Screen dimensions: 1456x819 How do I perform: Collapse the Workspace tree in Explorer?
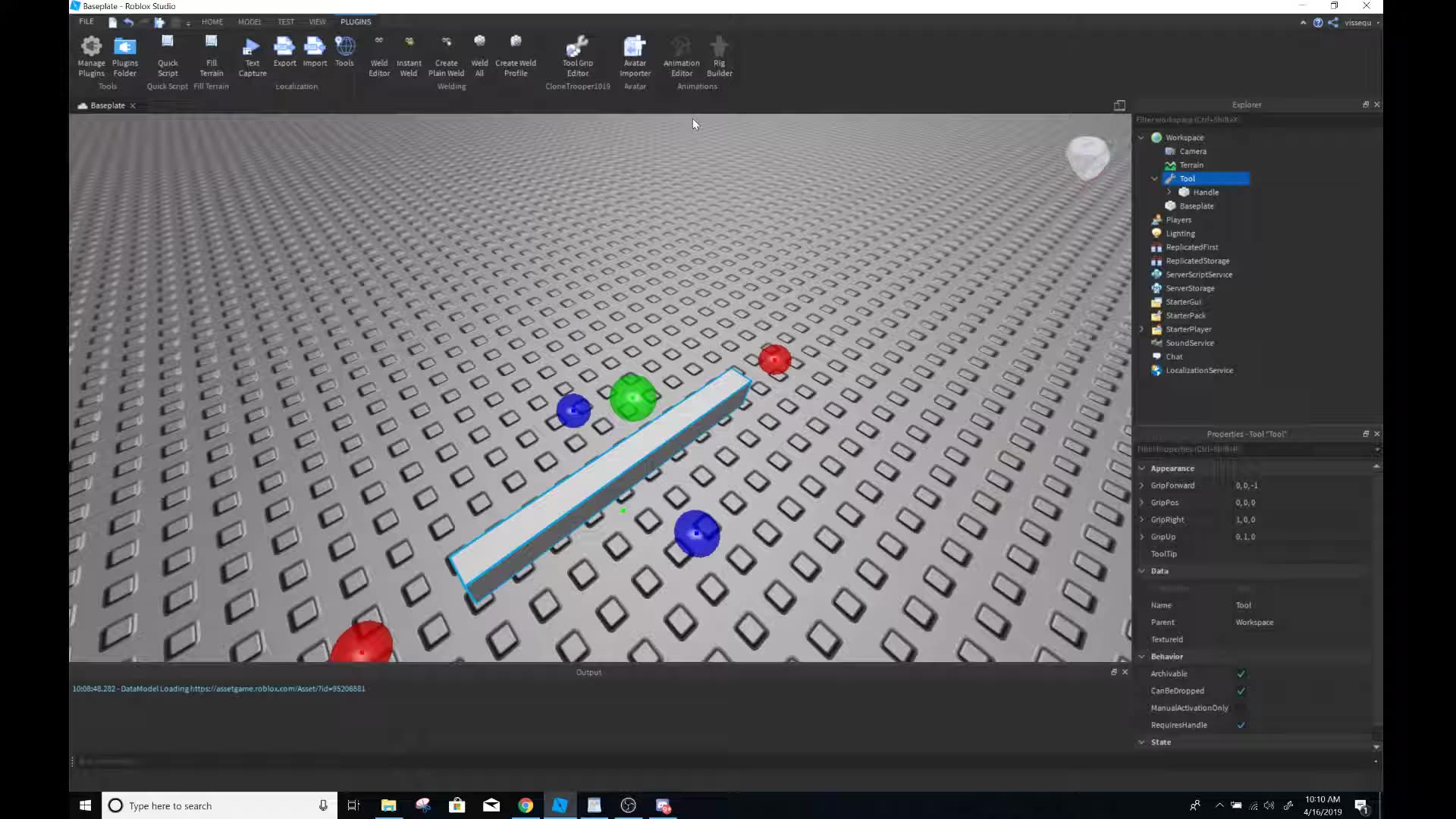pos(1142,137)
